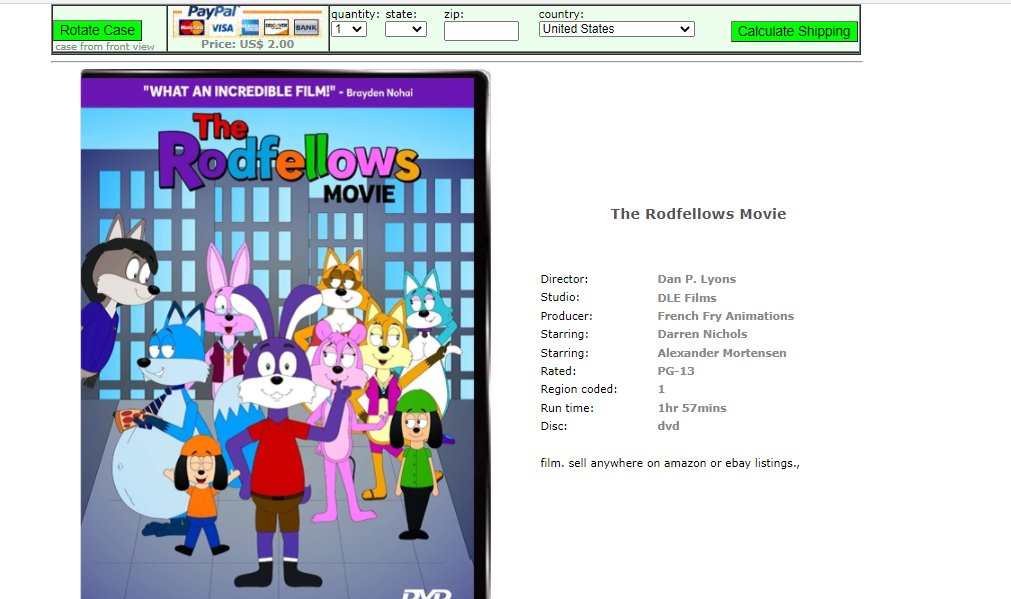Click disc value "dvd"
This screenshot has height=599, width=1011.
(668, 426)
